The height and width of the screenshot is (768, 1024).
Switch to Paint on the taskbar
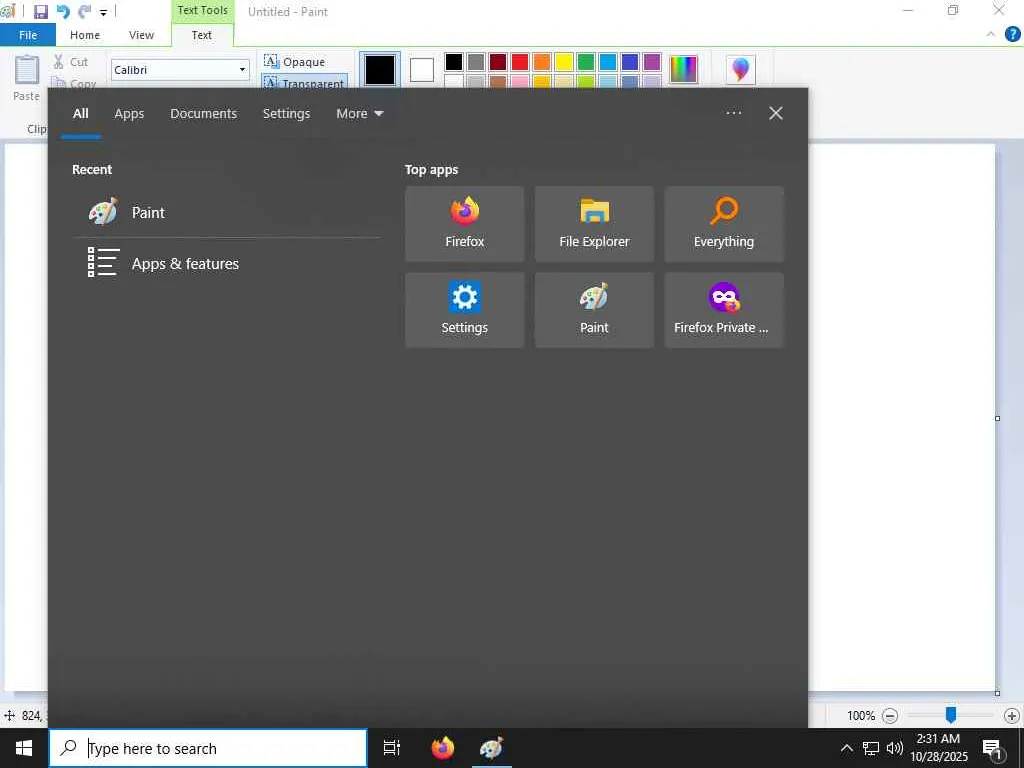coord(491,748)
